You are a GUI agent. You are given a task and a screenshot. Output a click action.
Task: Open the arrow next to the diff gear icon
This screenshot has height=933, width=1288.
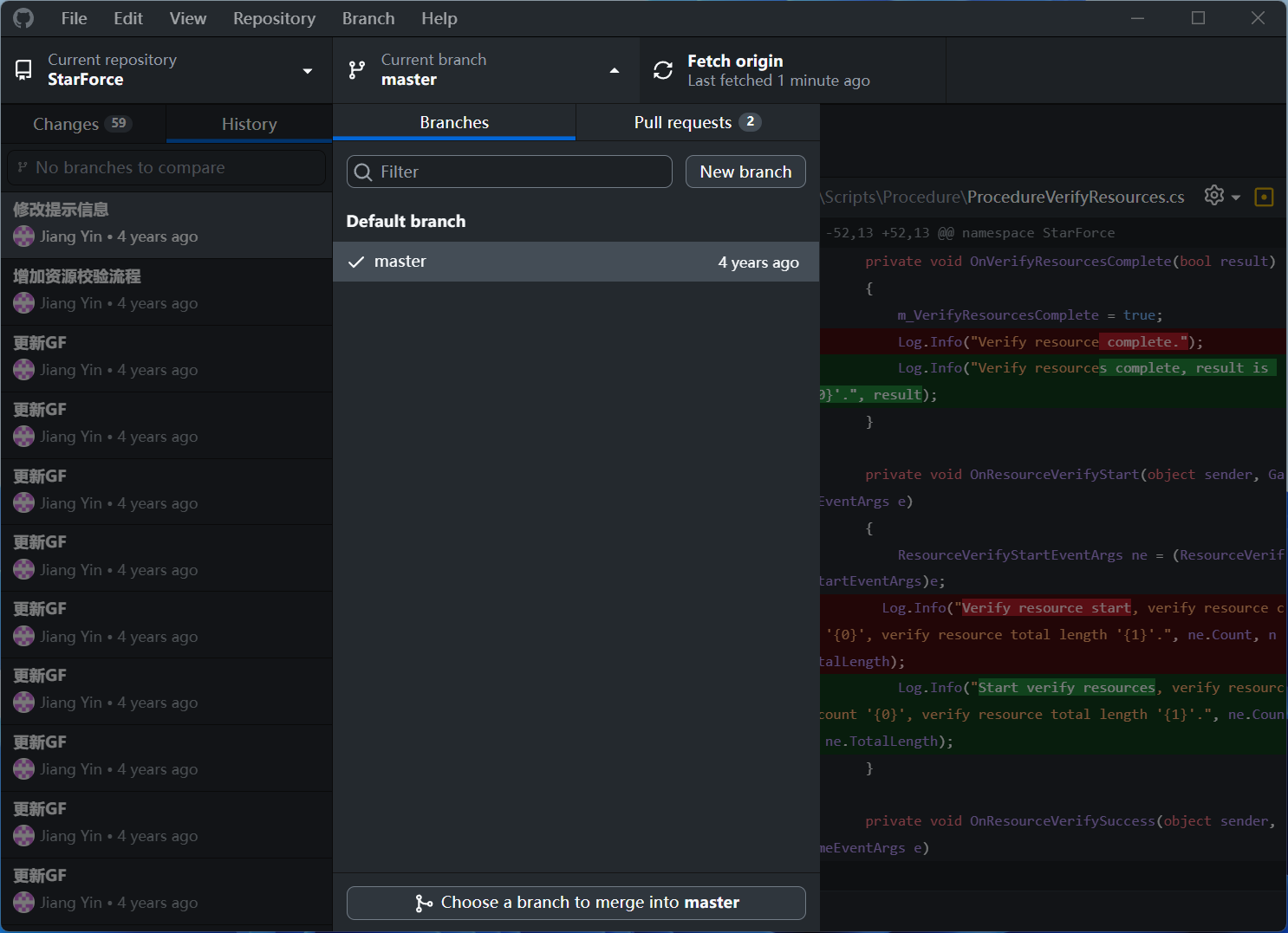tap(1234, 197)
